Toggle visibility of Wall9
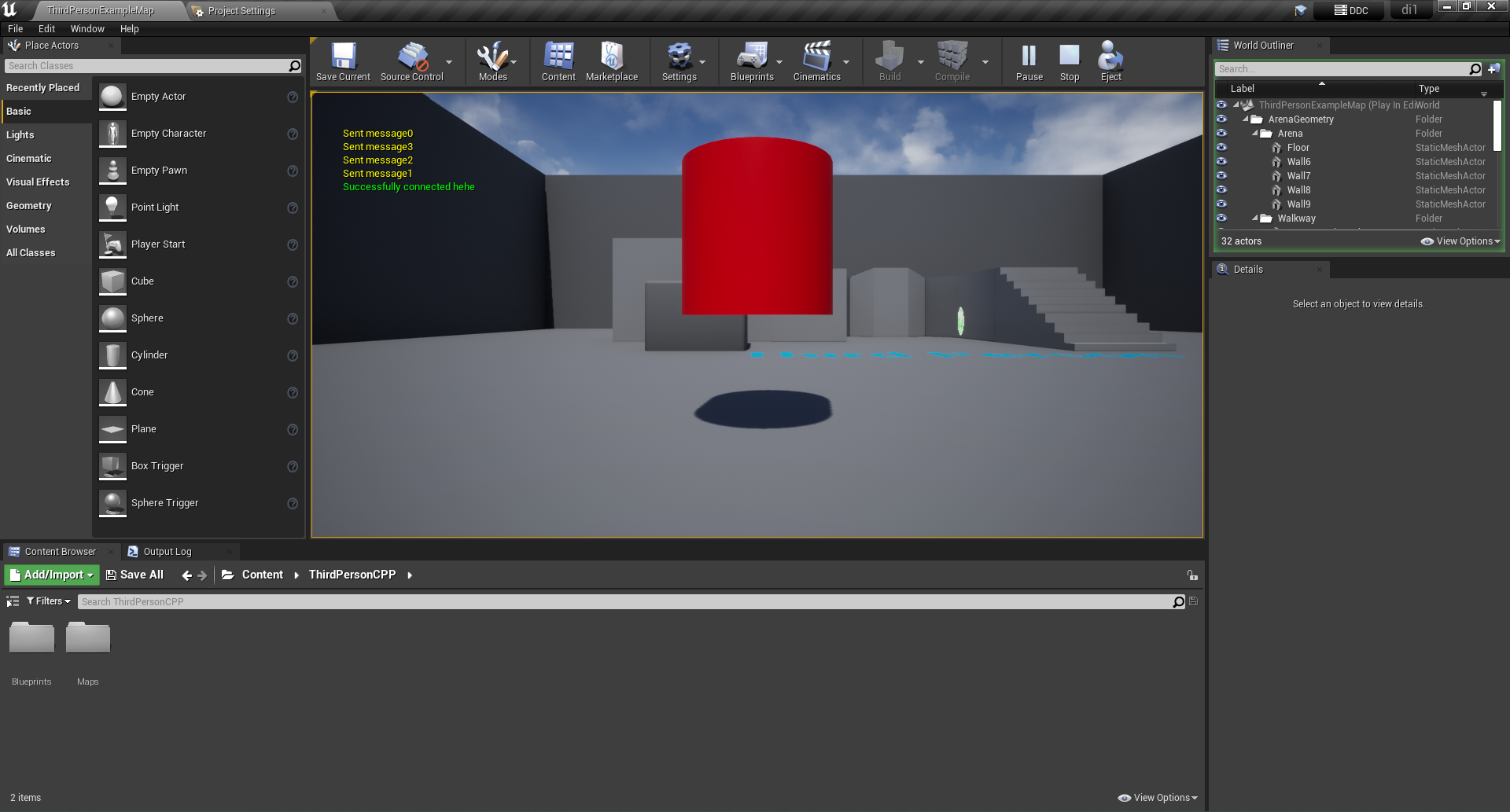 [x=1221, y=204]
